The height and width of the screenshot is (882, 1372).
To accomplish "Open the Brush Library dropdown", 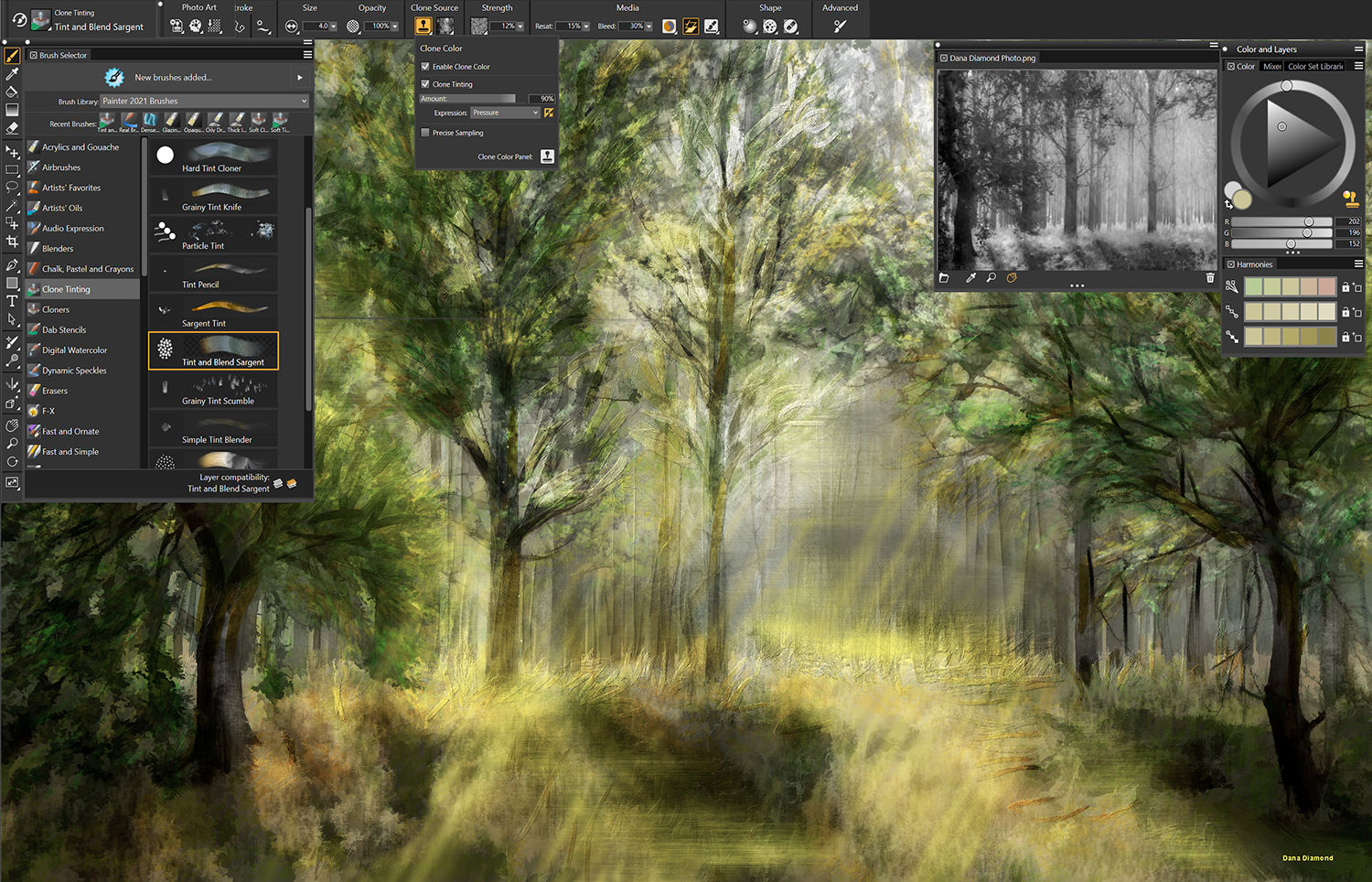I will coord(205,102).
